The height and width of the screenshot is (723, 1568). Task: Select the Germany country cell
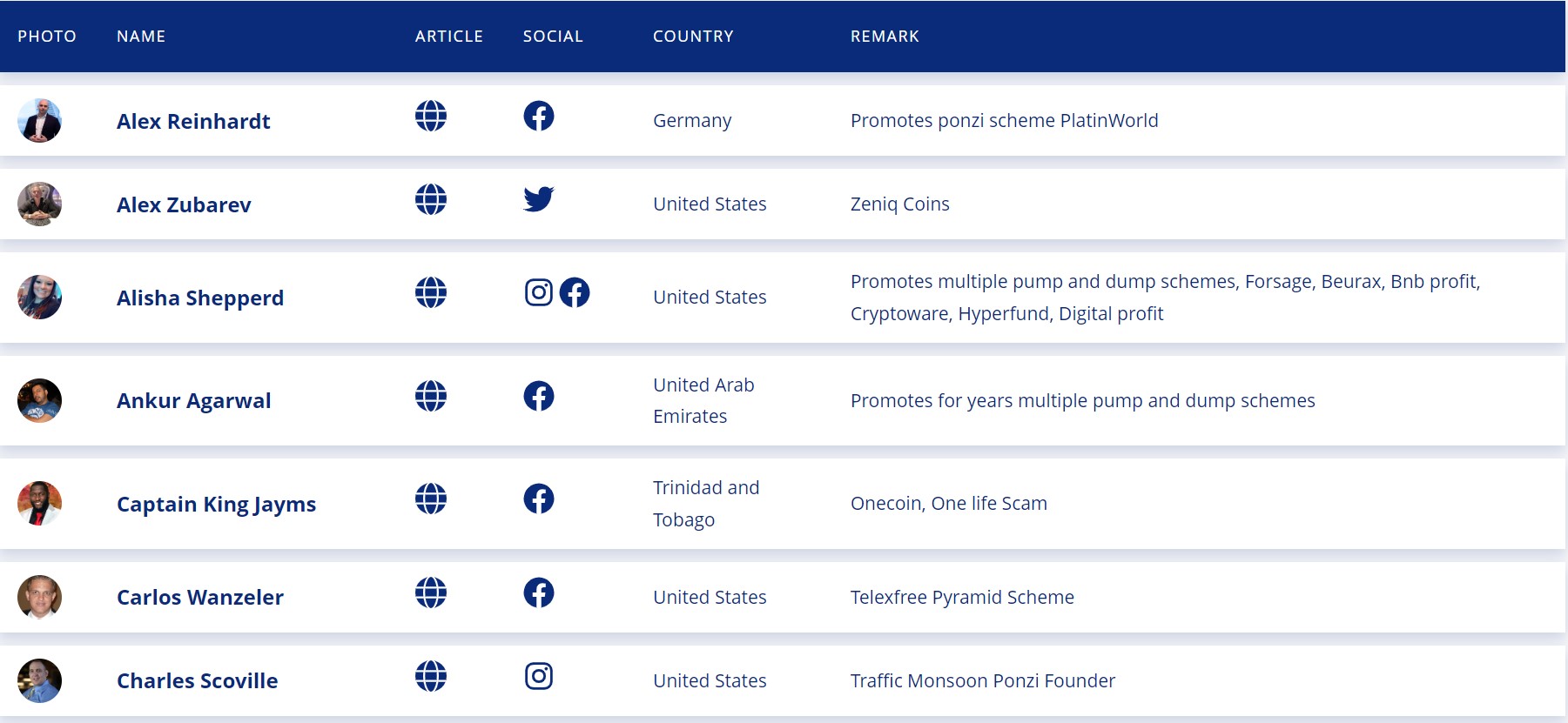tap(692, 121)
